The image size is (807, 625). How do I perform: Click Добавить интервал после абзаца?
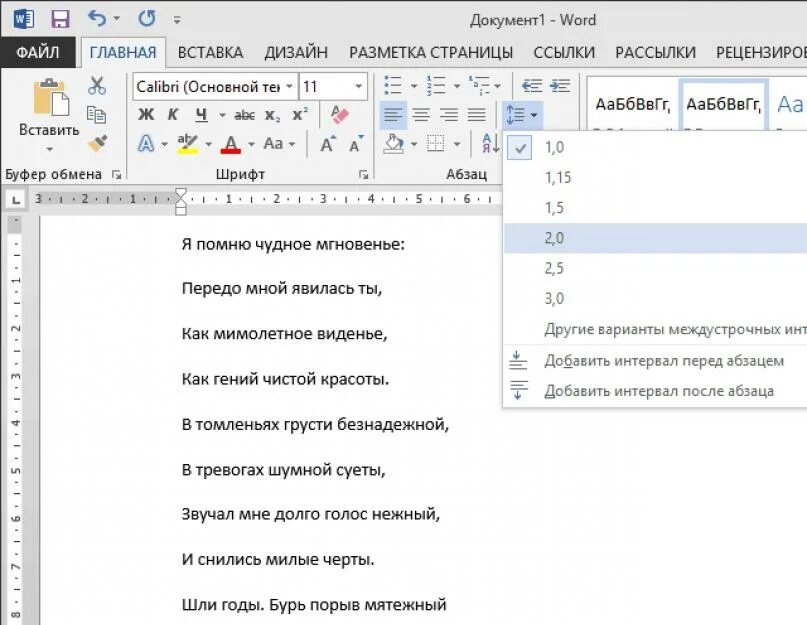coord(655,391)
